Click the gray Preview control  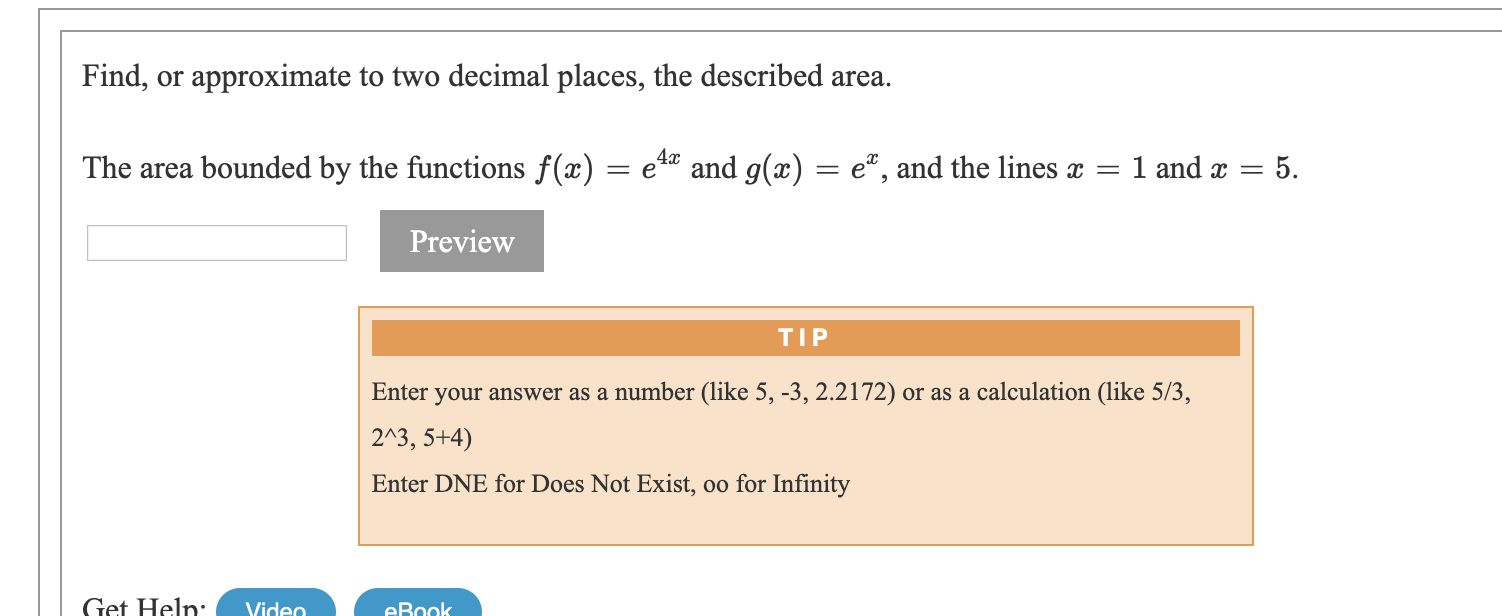coord(461,241)
